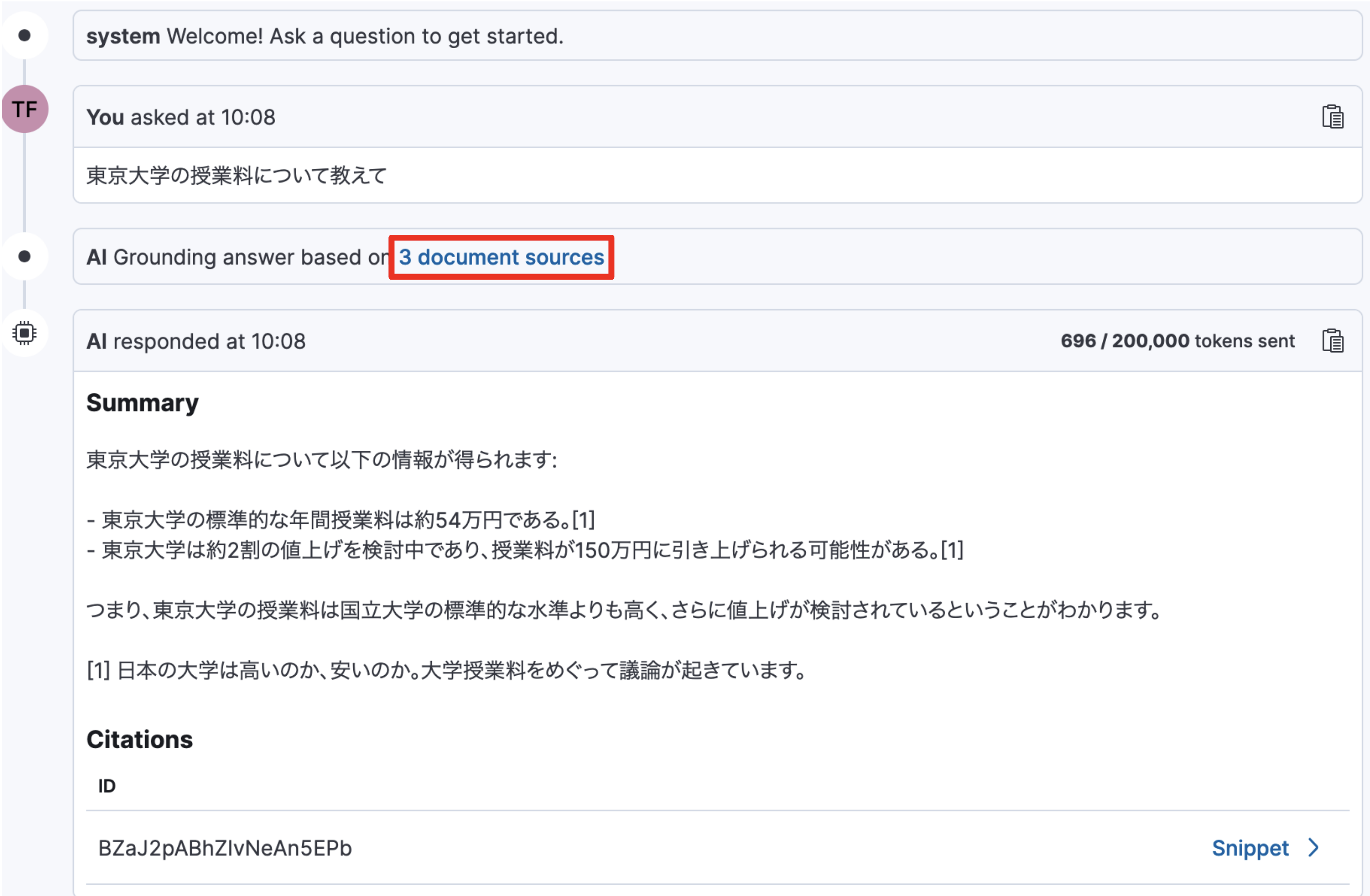
Task: Click the AI chip icon in the timeline
Action: (x=25, y=332)
